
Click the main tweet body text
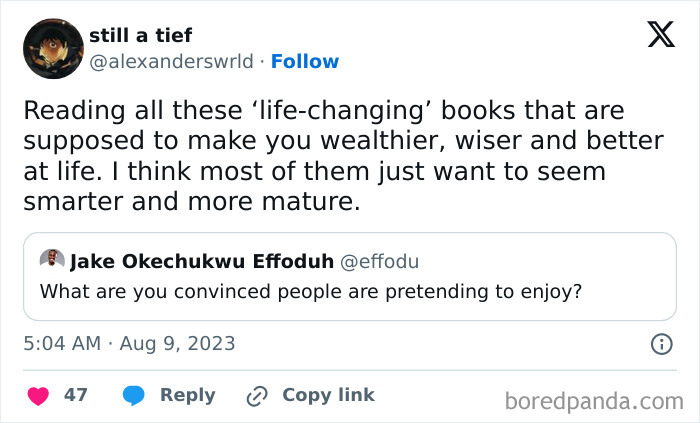[x=343, y=156]
